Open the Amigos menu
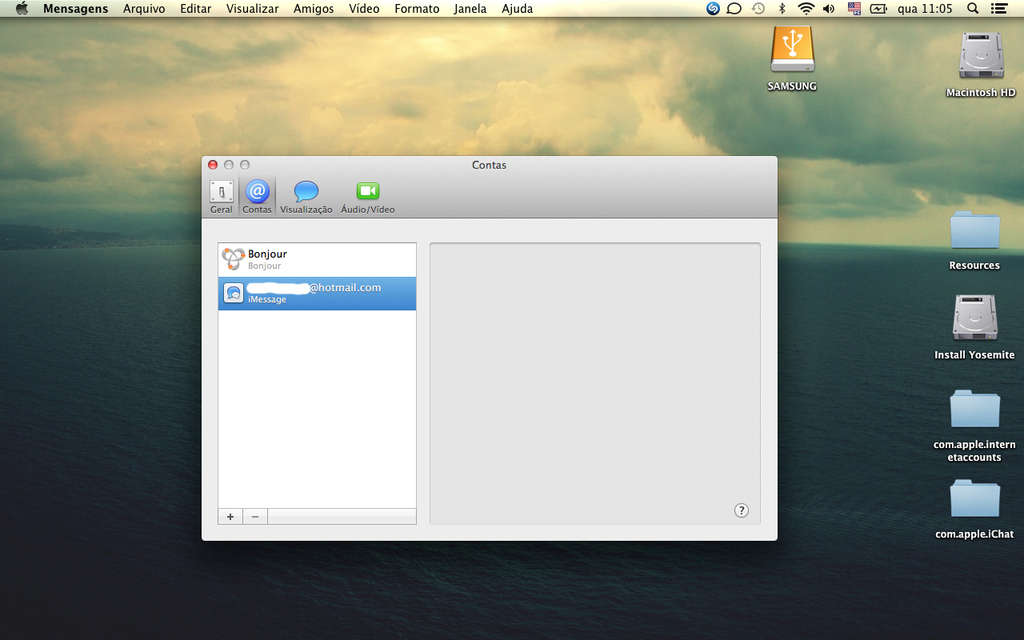1024x640 pixels. click(x=313, y=8)
